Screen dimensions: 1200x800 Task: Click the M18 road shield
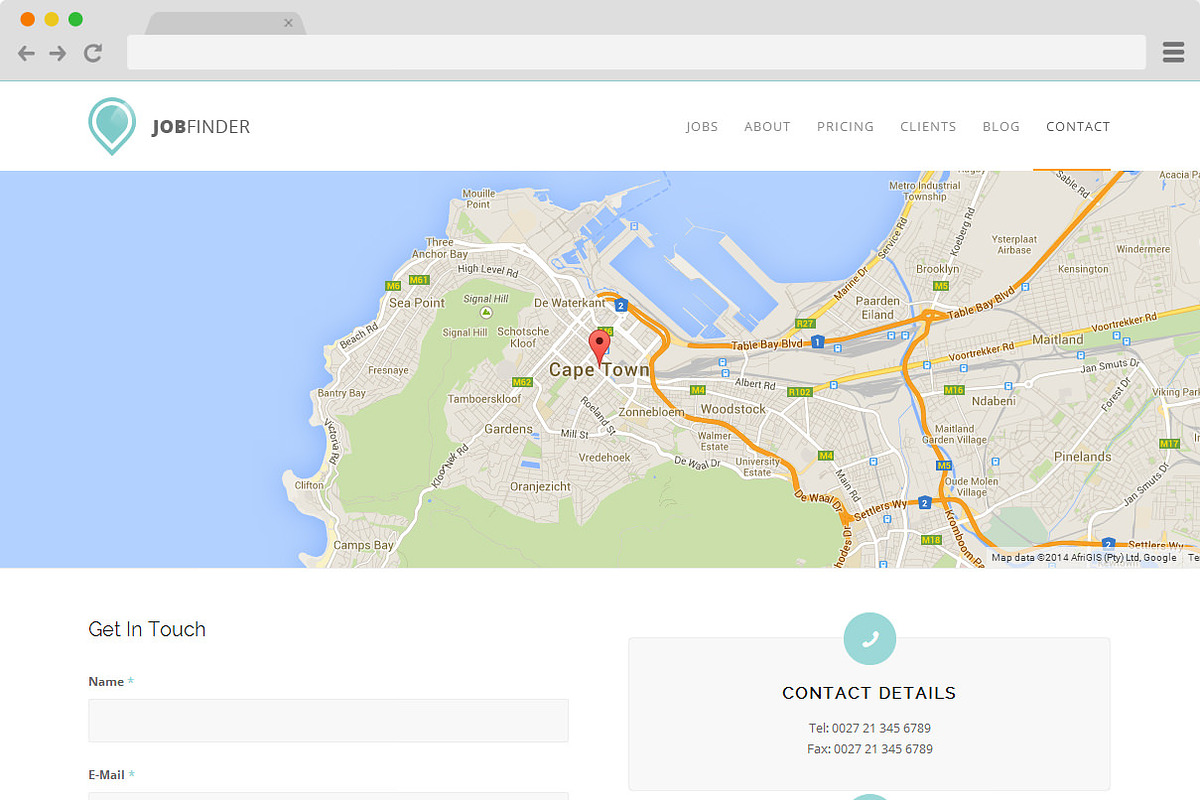coord(931,540)
